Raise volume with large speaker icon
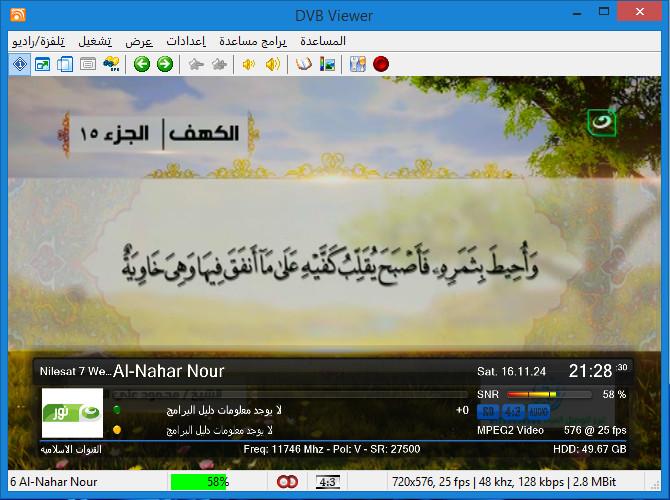The image size is (670, 500). coord(273,65)
